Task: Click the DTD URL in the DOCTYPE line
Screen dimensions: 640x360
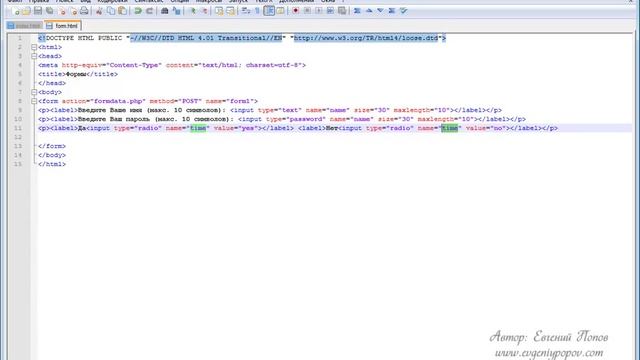Action: coord(366,38)
